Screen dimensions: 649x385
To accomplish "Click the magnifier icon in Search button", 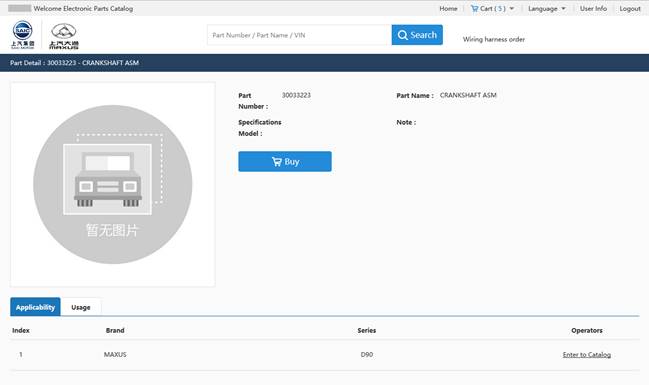I will 402,35.
